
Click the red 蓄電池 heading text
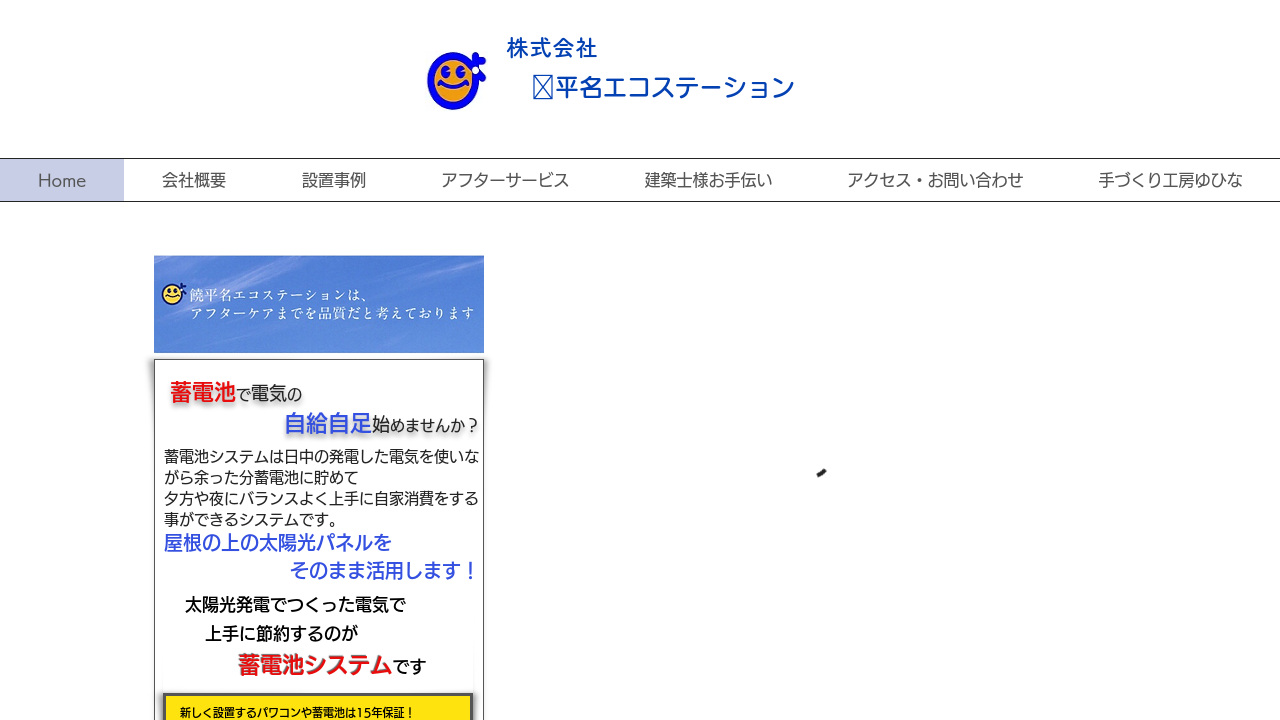(x=202, y=393)
